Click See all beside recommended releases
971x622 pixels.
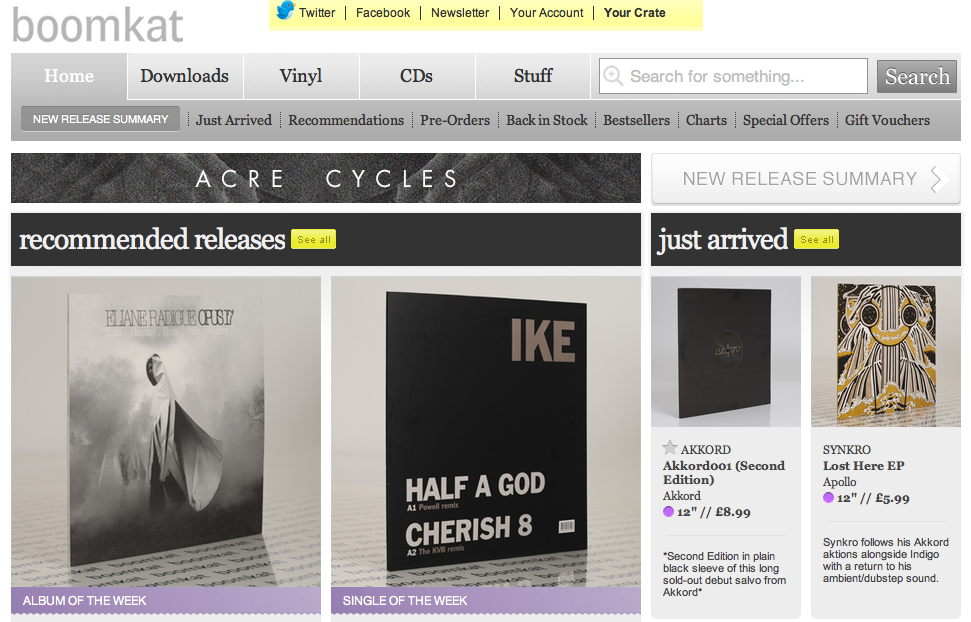tap(313, 240)
